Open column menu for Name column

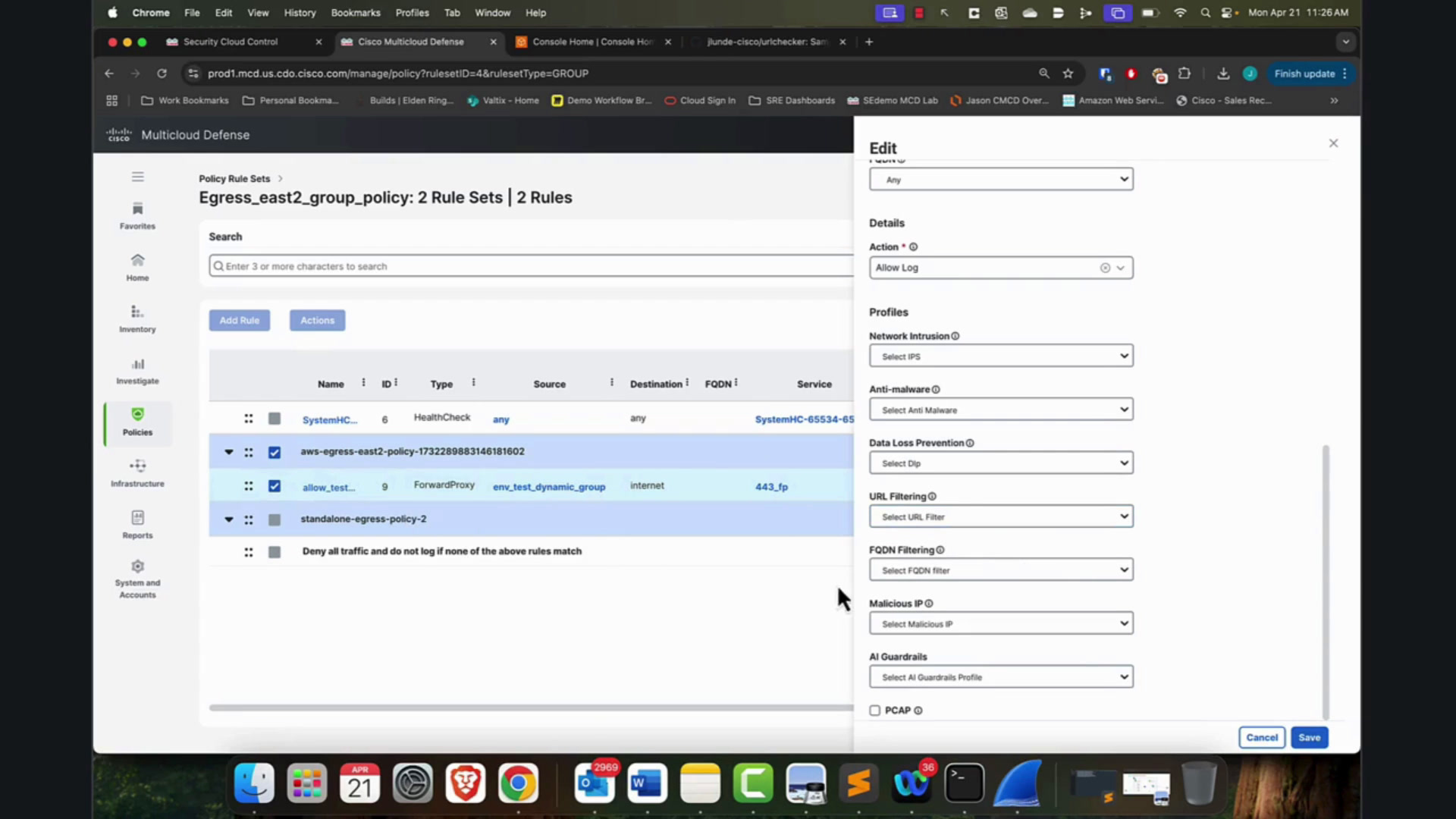click(x=363, y=383)
